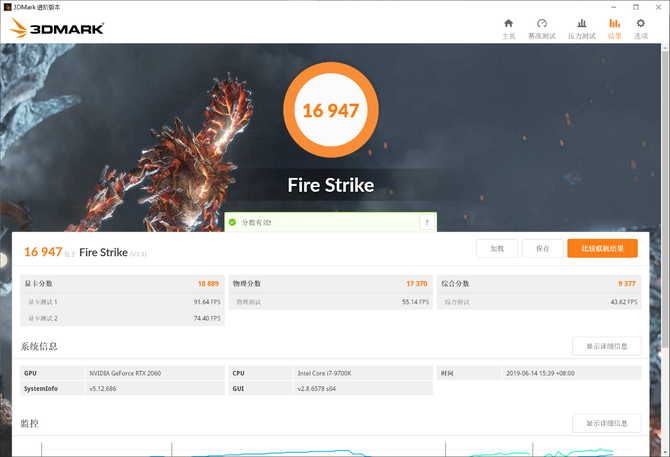This screenshot has height=457, width=670.
Task: Click the 系统信息 section heading
Action: coord(39,346)
